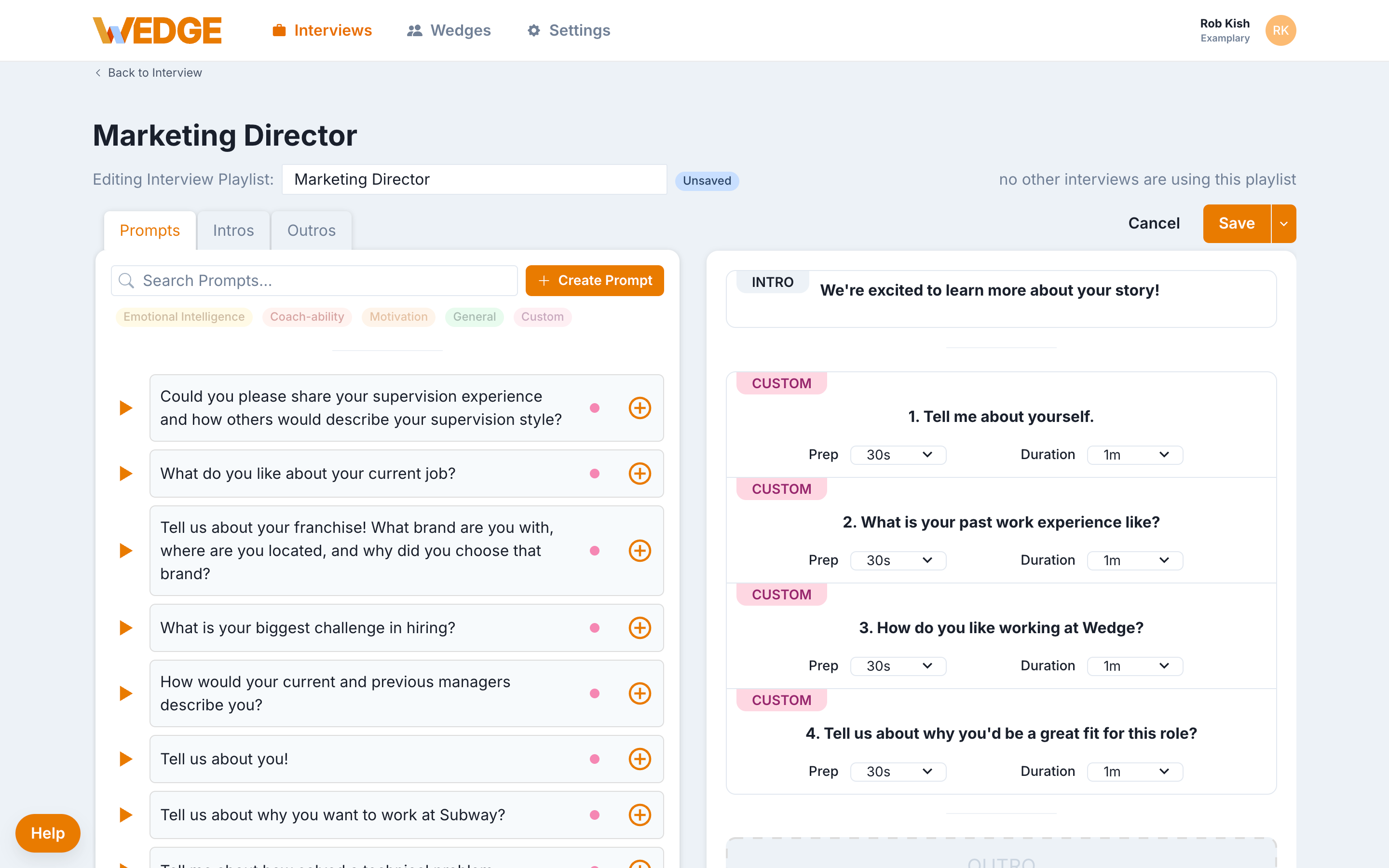The width and height of the screenshot is (1389, 868).
Task: Open the Outros tab
Action: pyautogui.click(x=311, y=230)
